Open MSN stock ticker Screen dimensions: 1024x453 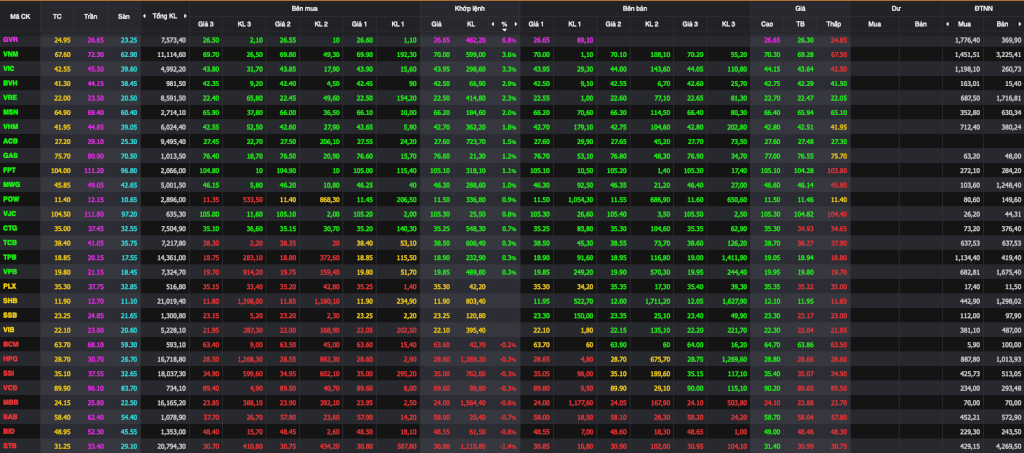(x=10, y=110)
